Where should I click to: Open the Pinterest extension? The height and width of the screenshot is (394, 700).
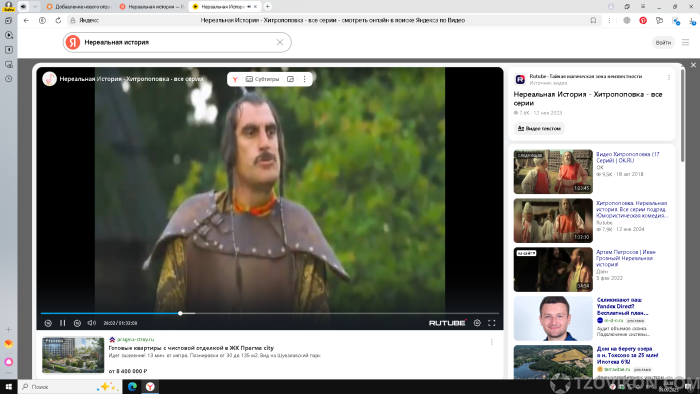(x=643, y=21)
